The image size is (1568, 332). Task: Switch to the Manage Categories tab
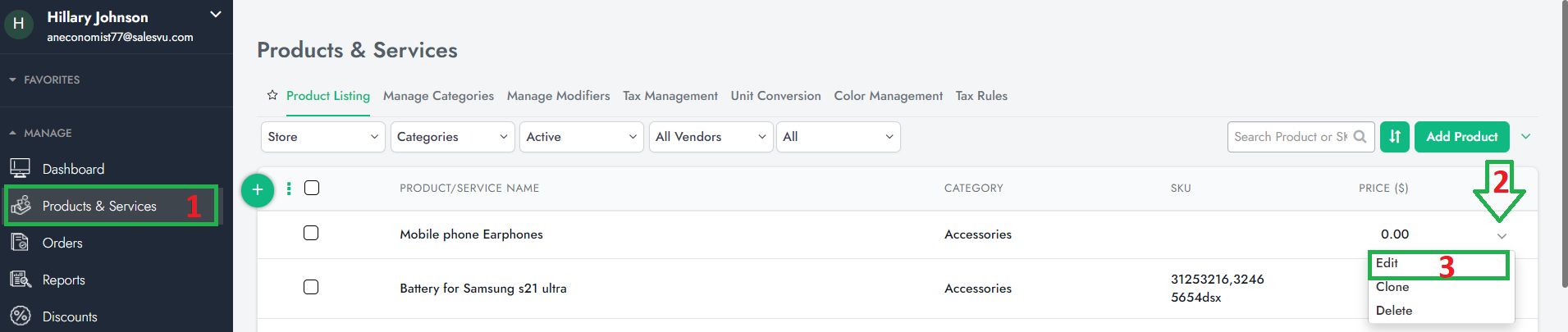point(438,96)
